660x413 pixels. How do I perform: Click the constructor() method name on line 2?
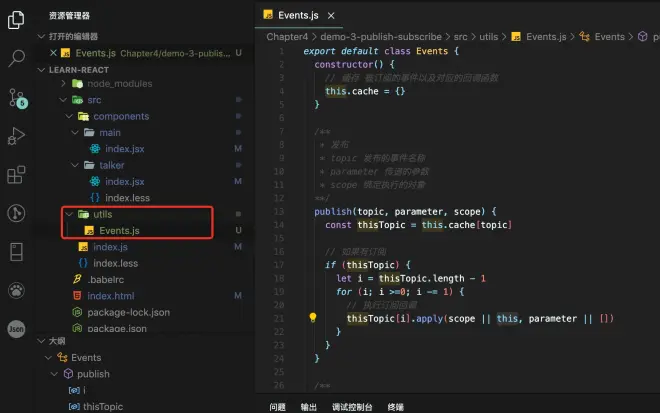click(344, 64)
